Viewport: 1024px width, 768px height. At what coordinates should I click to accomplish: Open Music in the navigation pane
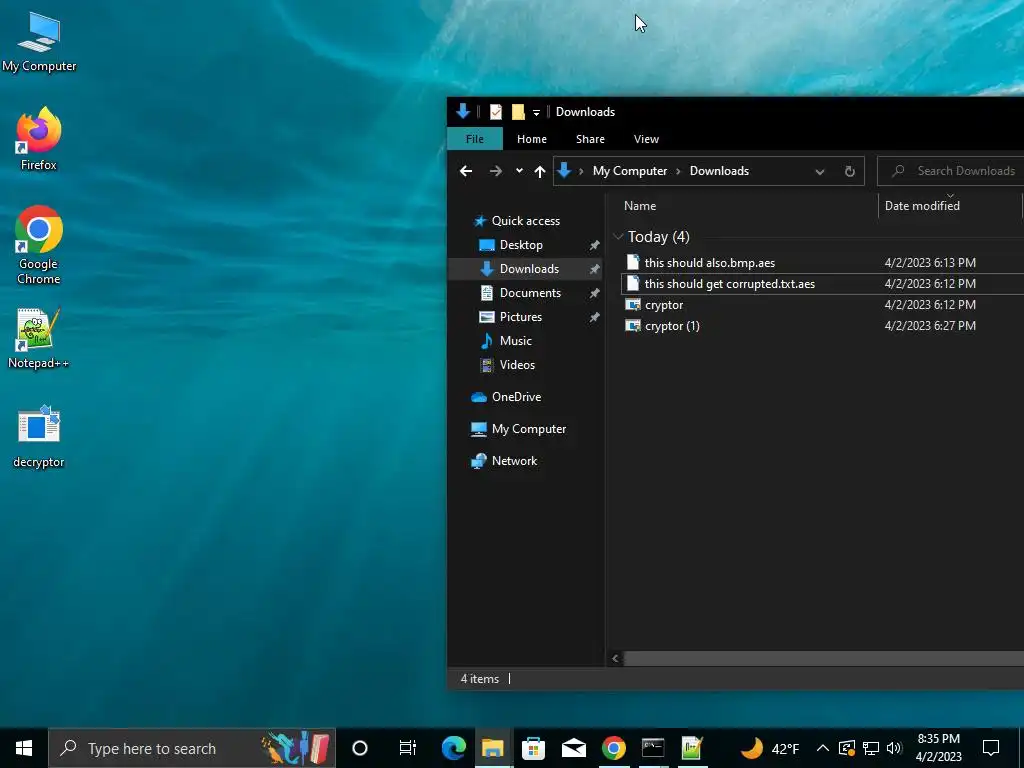(515, 341)
